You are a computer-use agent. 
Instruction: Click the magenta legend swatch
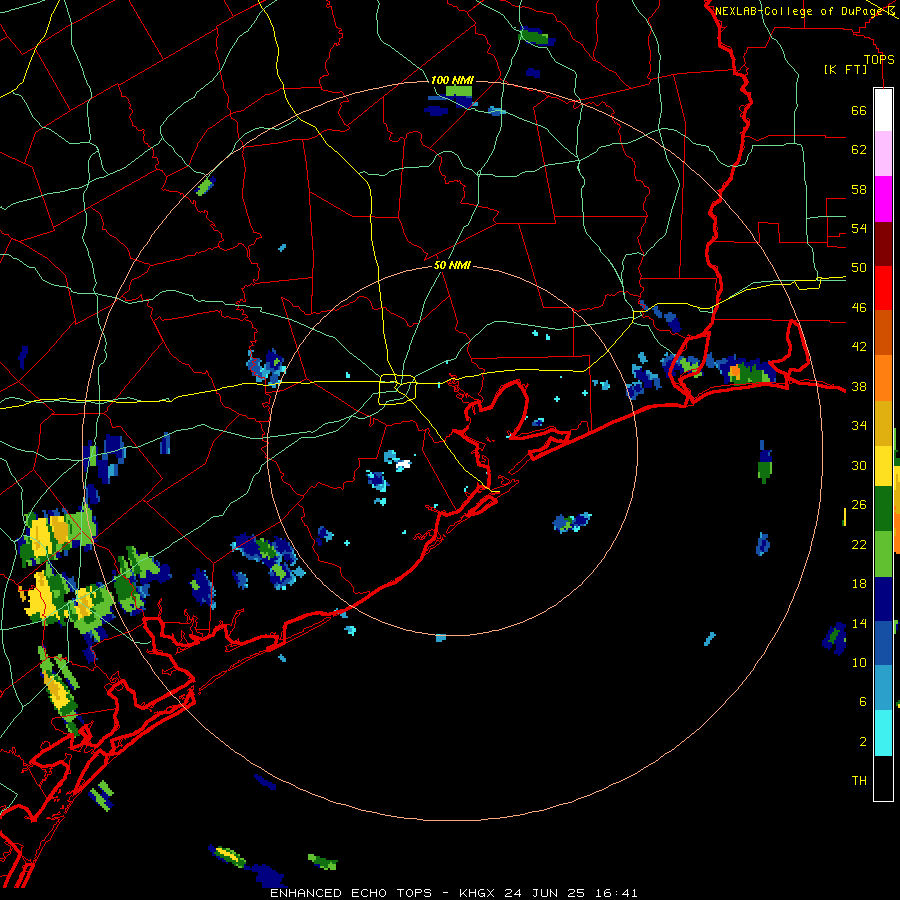(883, 199)
